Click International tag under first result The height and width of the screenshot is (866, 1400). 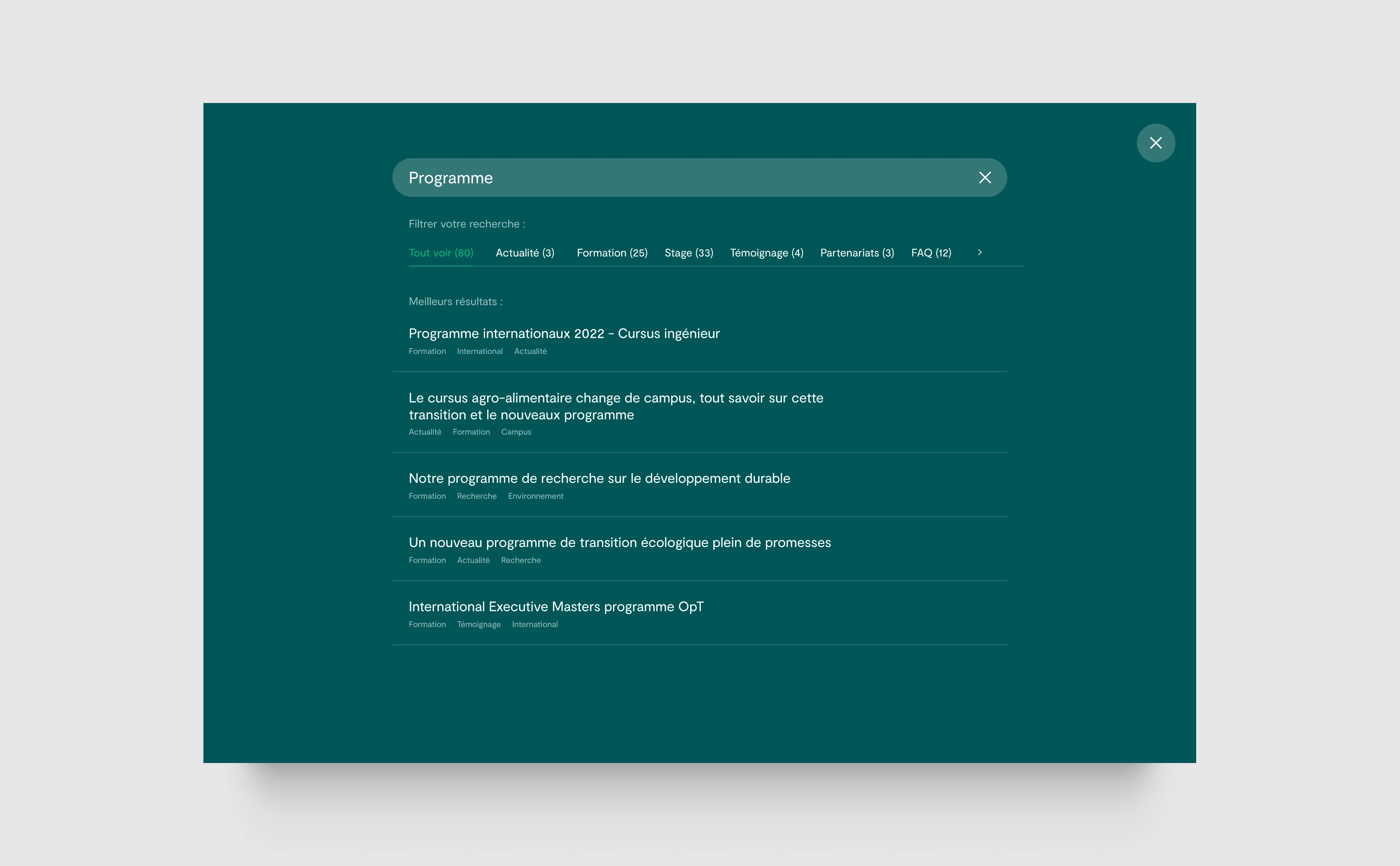tap(479, 352)
